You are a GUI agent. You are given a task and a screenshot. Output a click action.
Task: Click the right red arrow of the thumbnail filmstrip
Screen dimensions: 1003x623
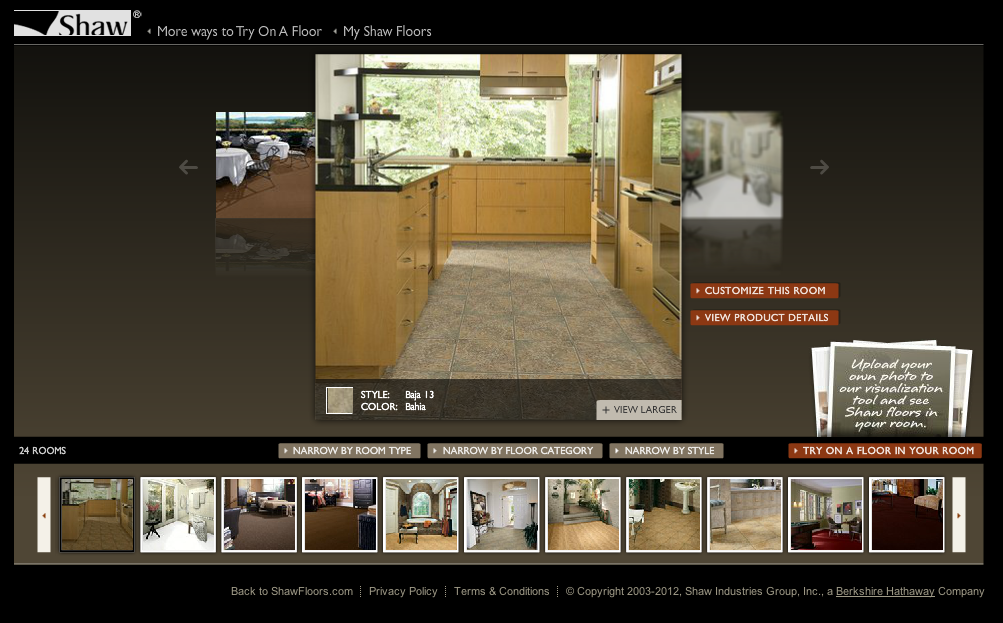tap(961, 514)
